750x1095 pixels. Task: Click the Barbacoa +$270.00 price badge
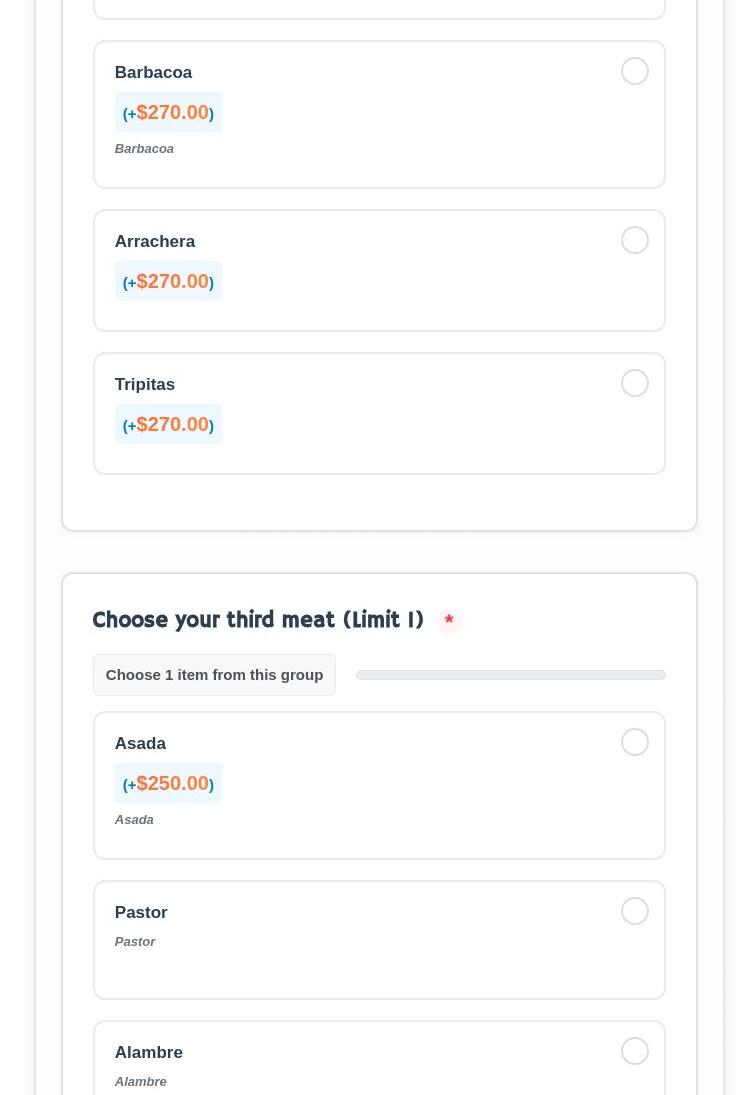(x=168, y=112)
